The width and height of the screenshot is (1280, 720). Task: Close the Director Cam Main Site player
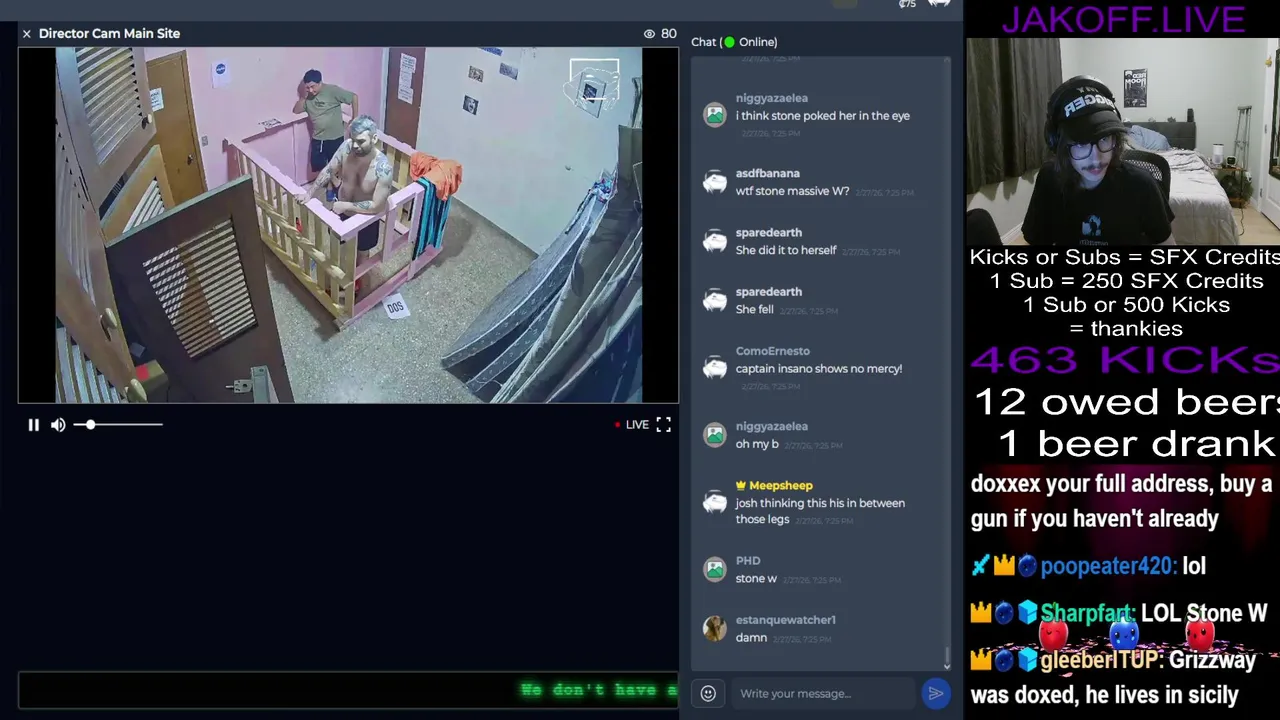pyautogui.click(x=27, y=34)
